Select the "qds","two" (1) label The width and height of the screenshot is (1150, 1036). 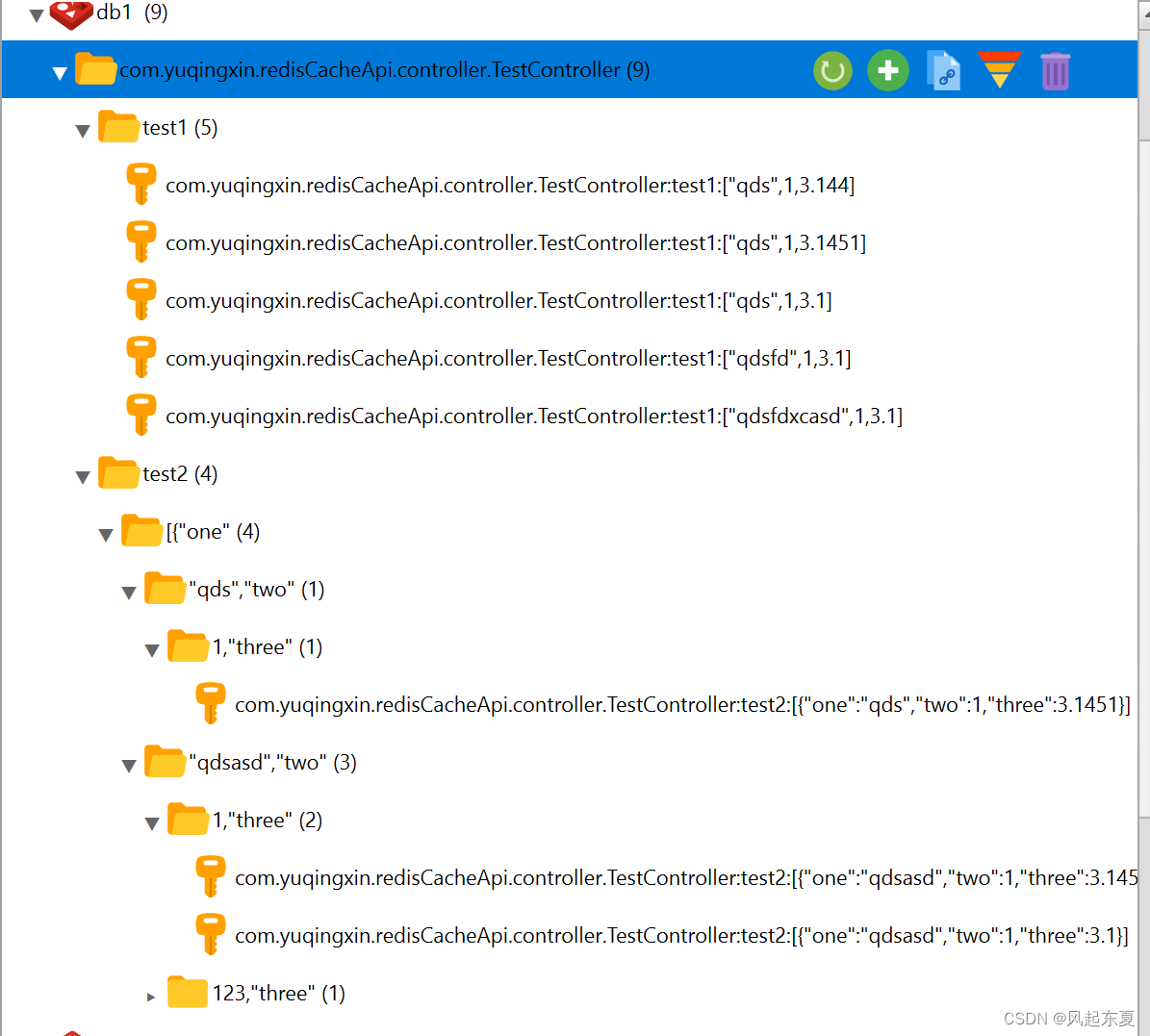click(x=257, y=590)
